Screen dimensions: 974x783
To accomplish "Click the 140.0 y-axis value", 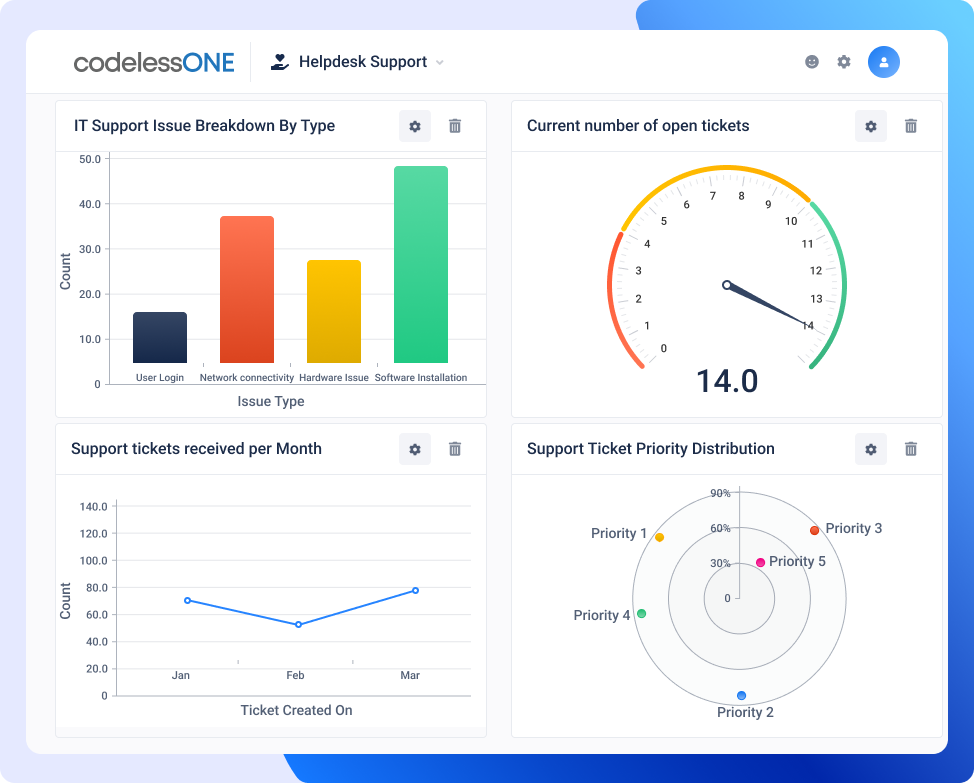I will pos(94,507).
